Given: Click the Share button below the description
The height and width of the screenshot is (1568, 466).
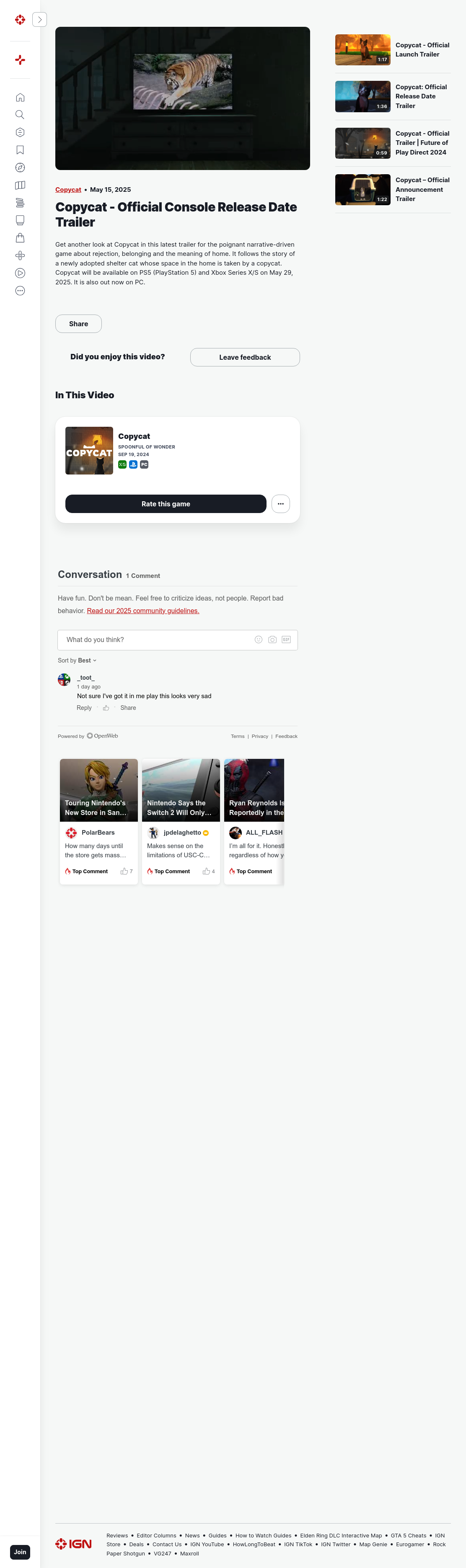Looking at the screenshot, I should point(79,324).
